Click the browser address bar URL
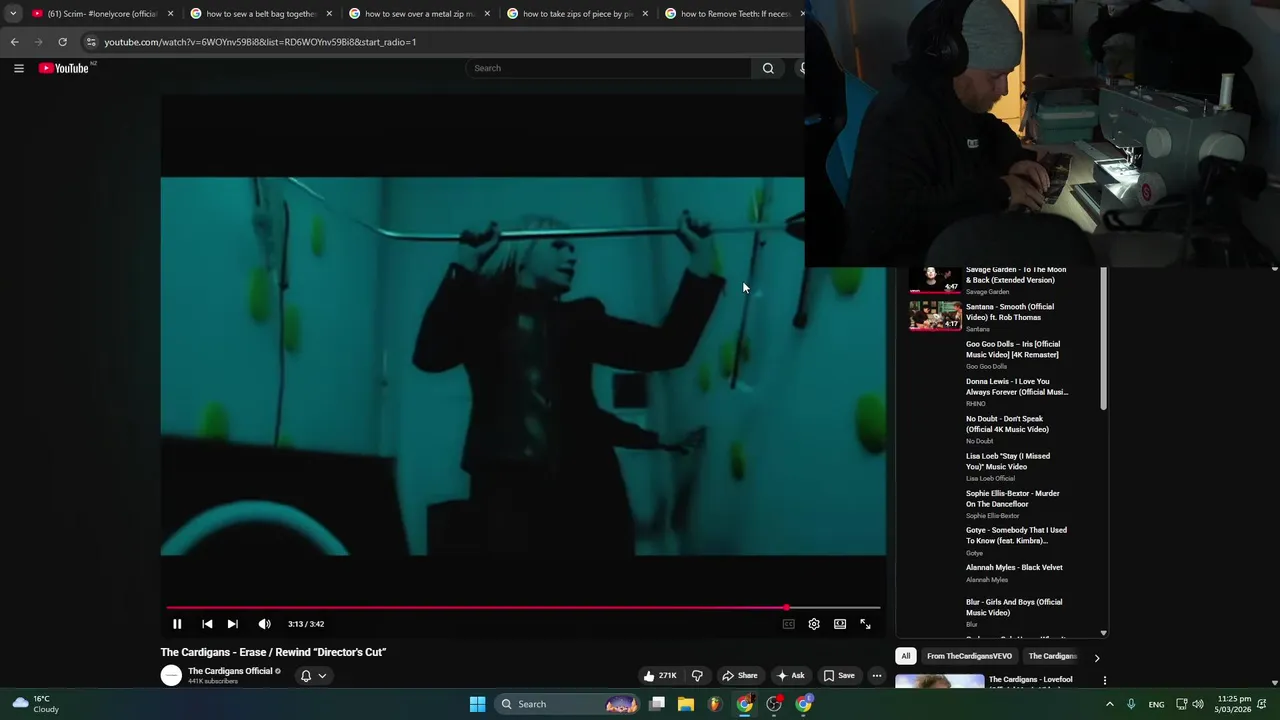The height and width of the screenshot is (720, 1280). click(260, 42)
